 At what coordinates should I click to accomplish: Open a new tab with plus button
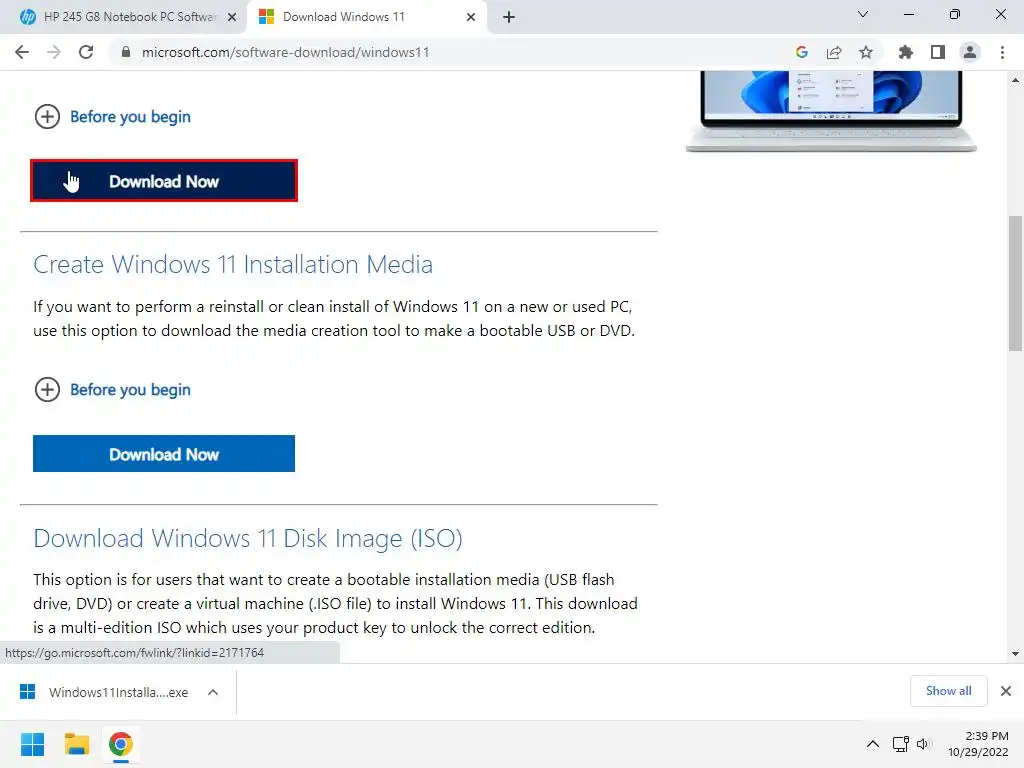click(x=509, y=17)
